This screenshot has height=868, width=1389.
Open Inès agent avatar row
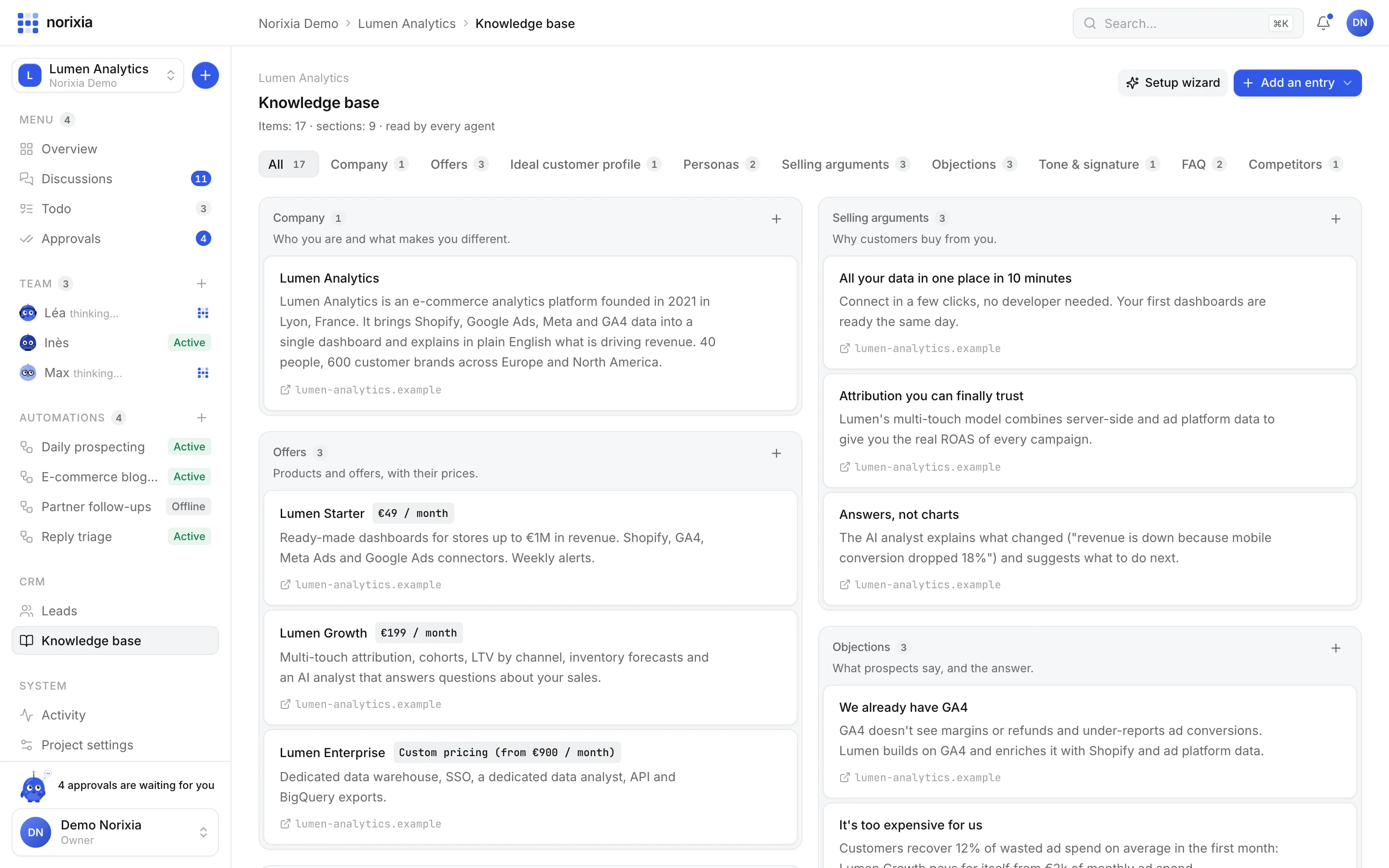click(x=115, y=343)
